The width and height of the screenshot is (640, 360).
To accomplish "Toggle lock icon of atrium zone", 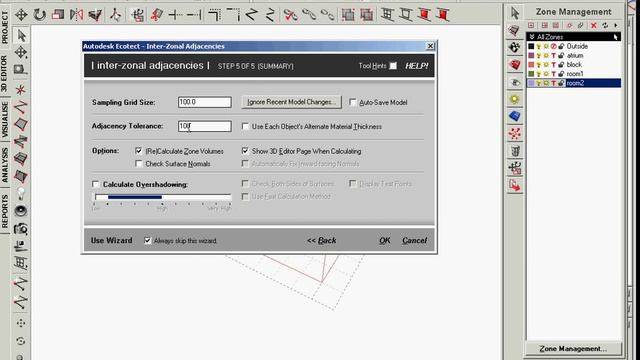I will 561,56.
